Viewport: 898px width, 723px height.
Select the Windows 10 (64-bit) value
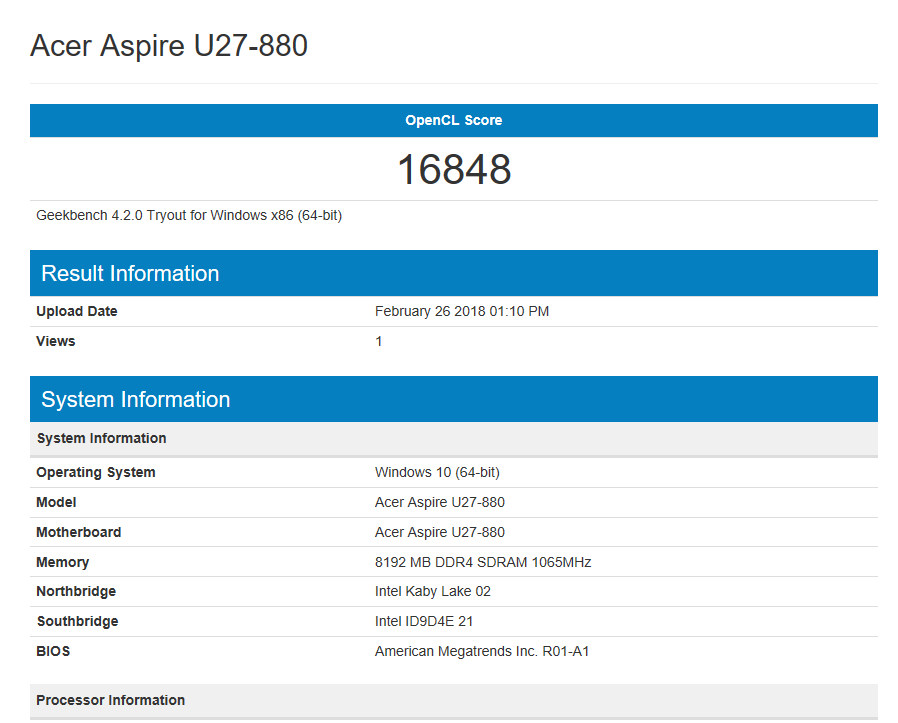click(437, 473)
